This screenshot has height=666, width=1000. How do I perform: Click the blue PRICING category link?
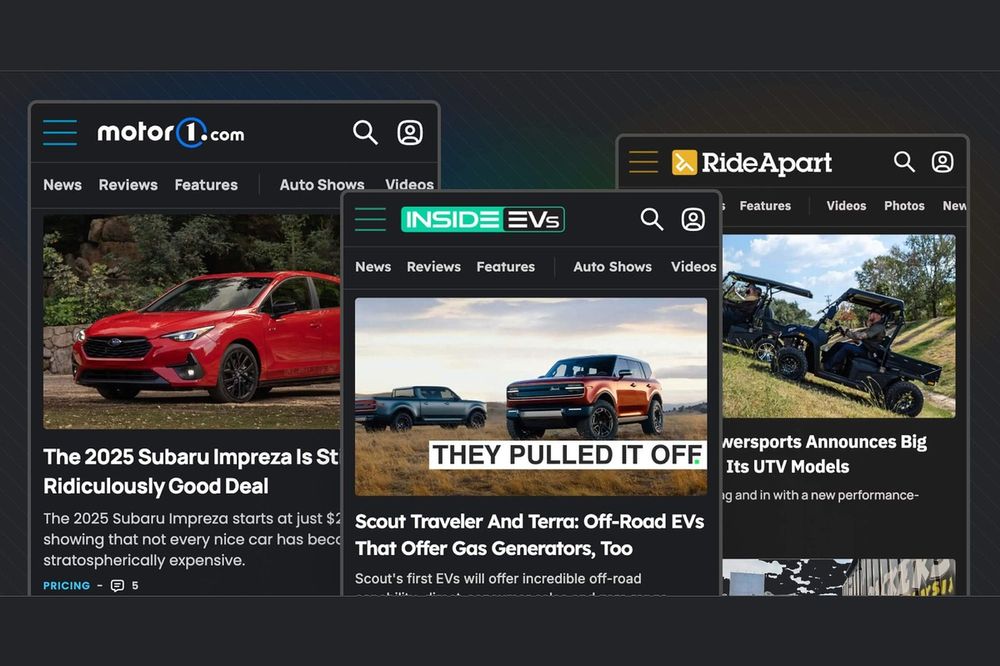pos(65,585)
